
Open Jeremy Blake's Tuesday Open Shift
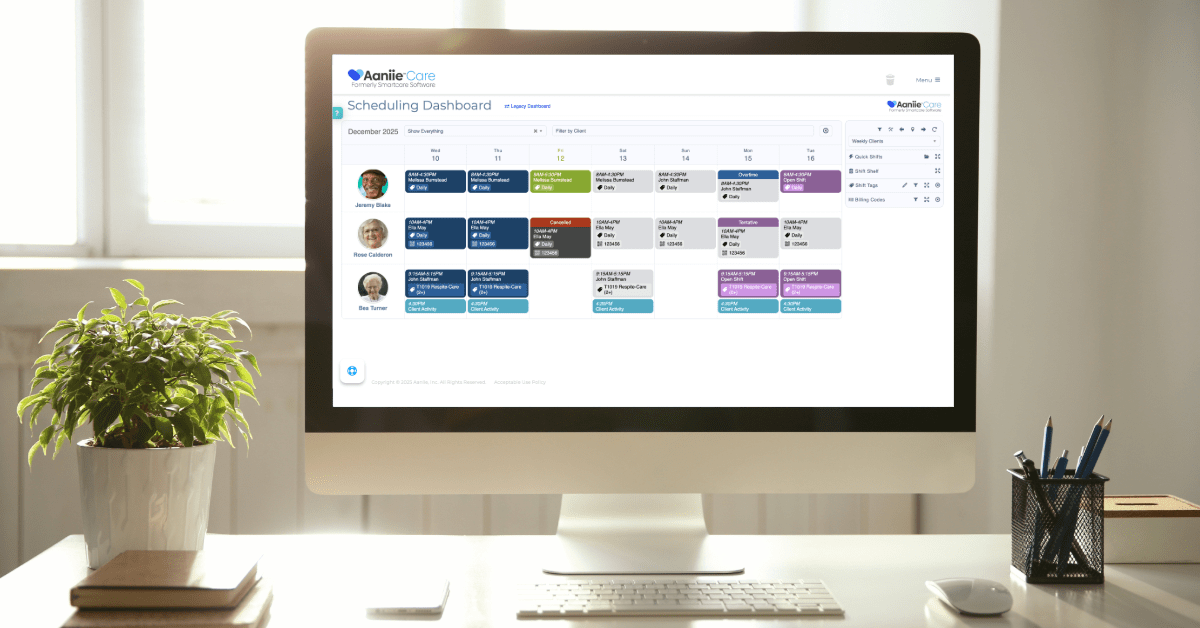coord(811,181)
